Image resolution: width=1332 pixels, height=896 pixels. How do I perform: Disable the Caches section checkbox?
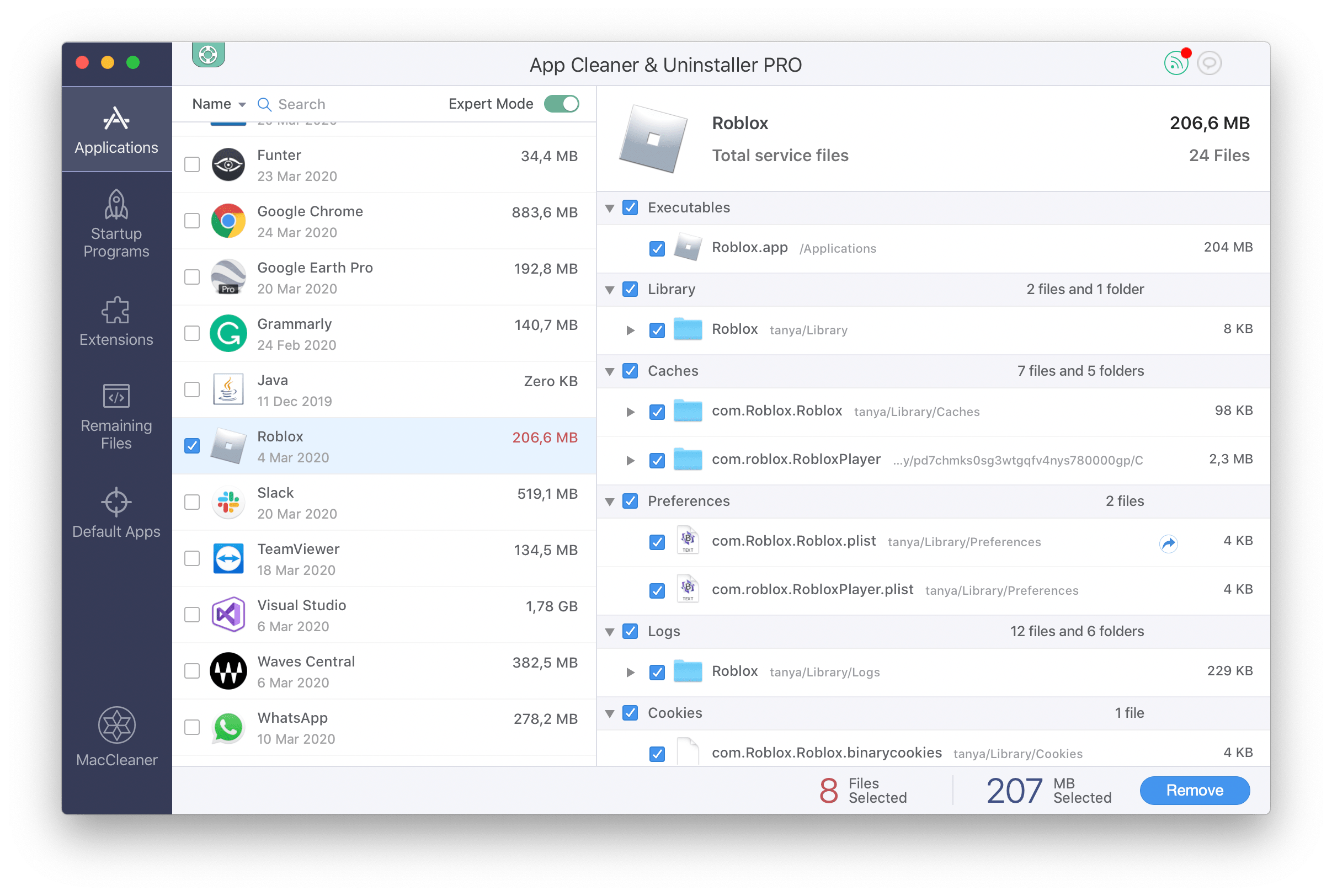(630, 371)
